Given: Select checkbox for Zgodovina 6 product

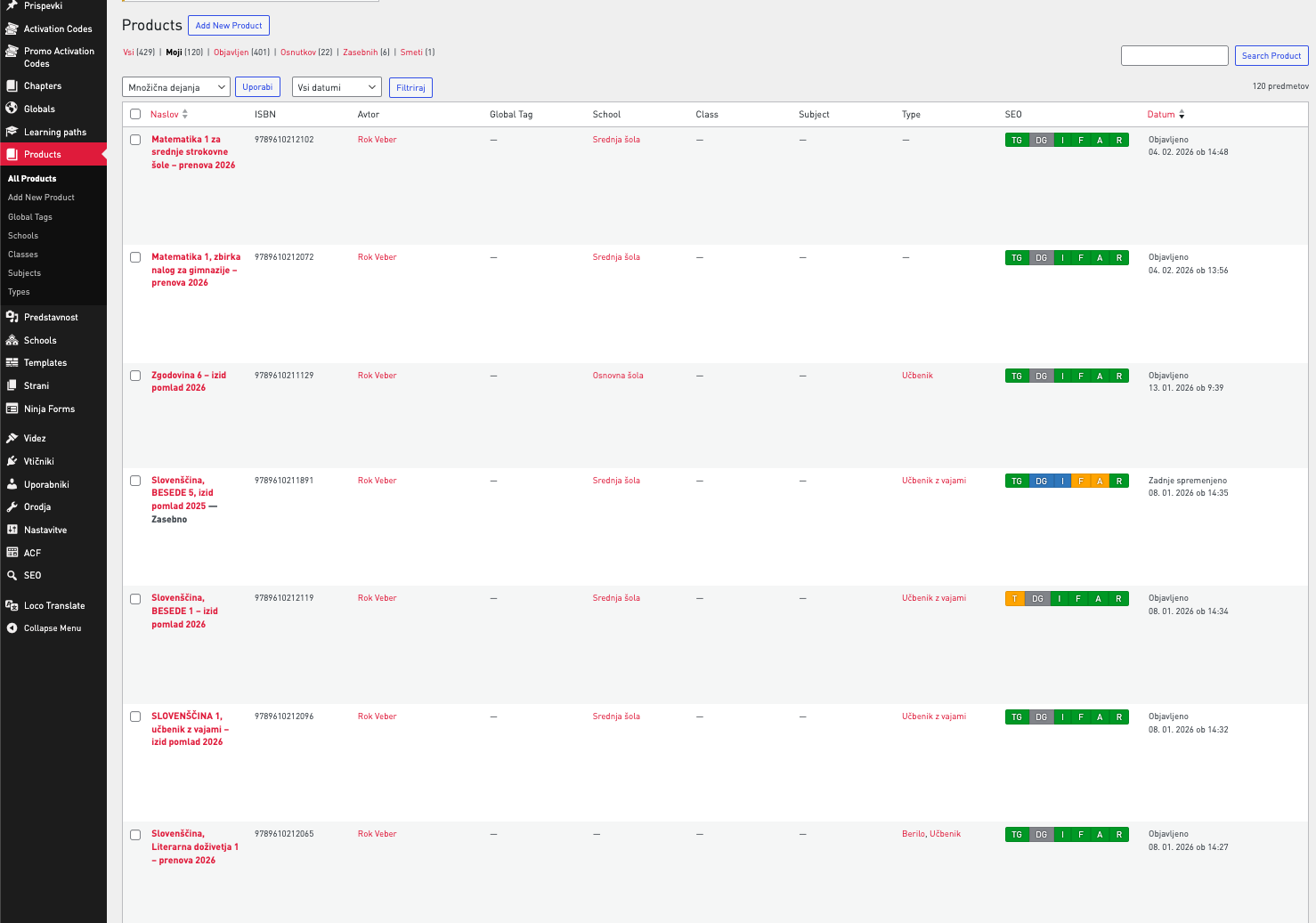Looking at the screenshot, I should pos(135,376).
